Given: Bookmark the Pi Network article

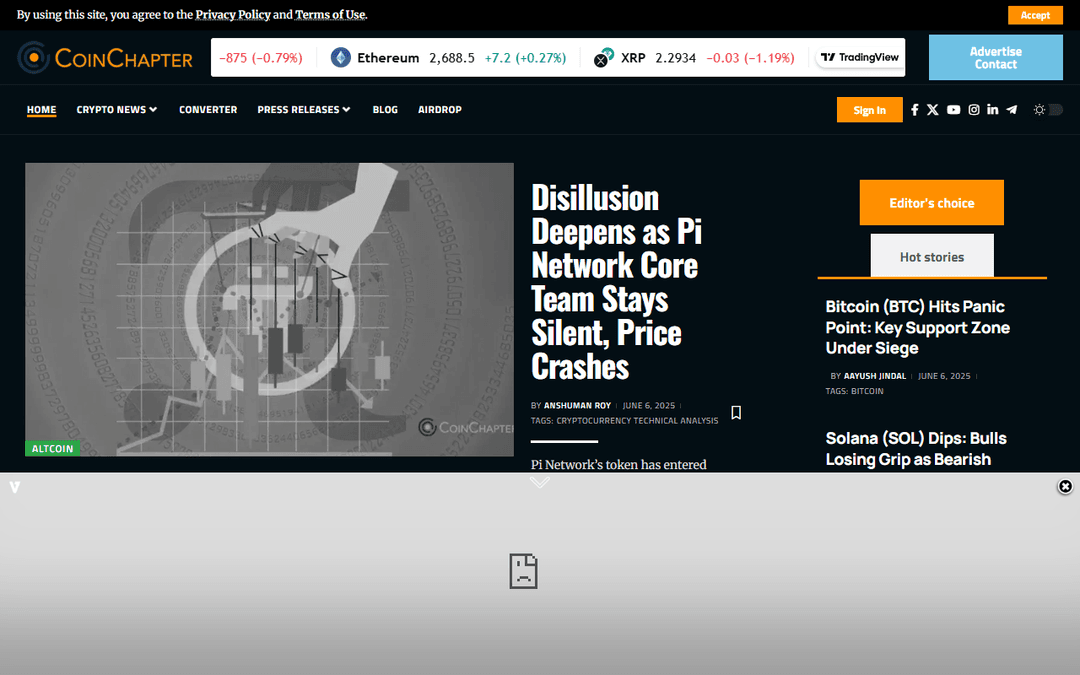Looking at the screenshot, I should pos(736,413).
